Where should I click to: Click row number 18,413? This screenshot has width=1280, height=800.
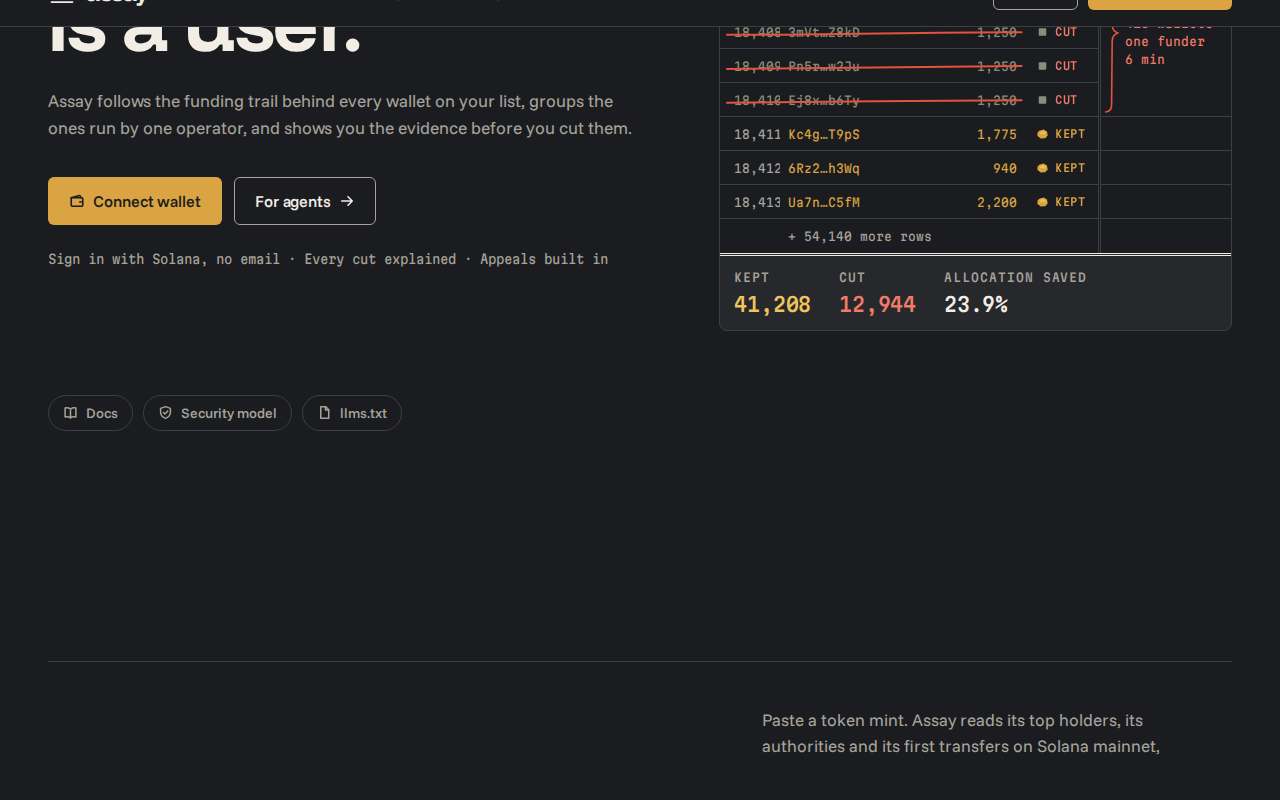click(x=757, y=202)
